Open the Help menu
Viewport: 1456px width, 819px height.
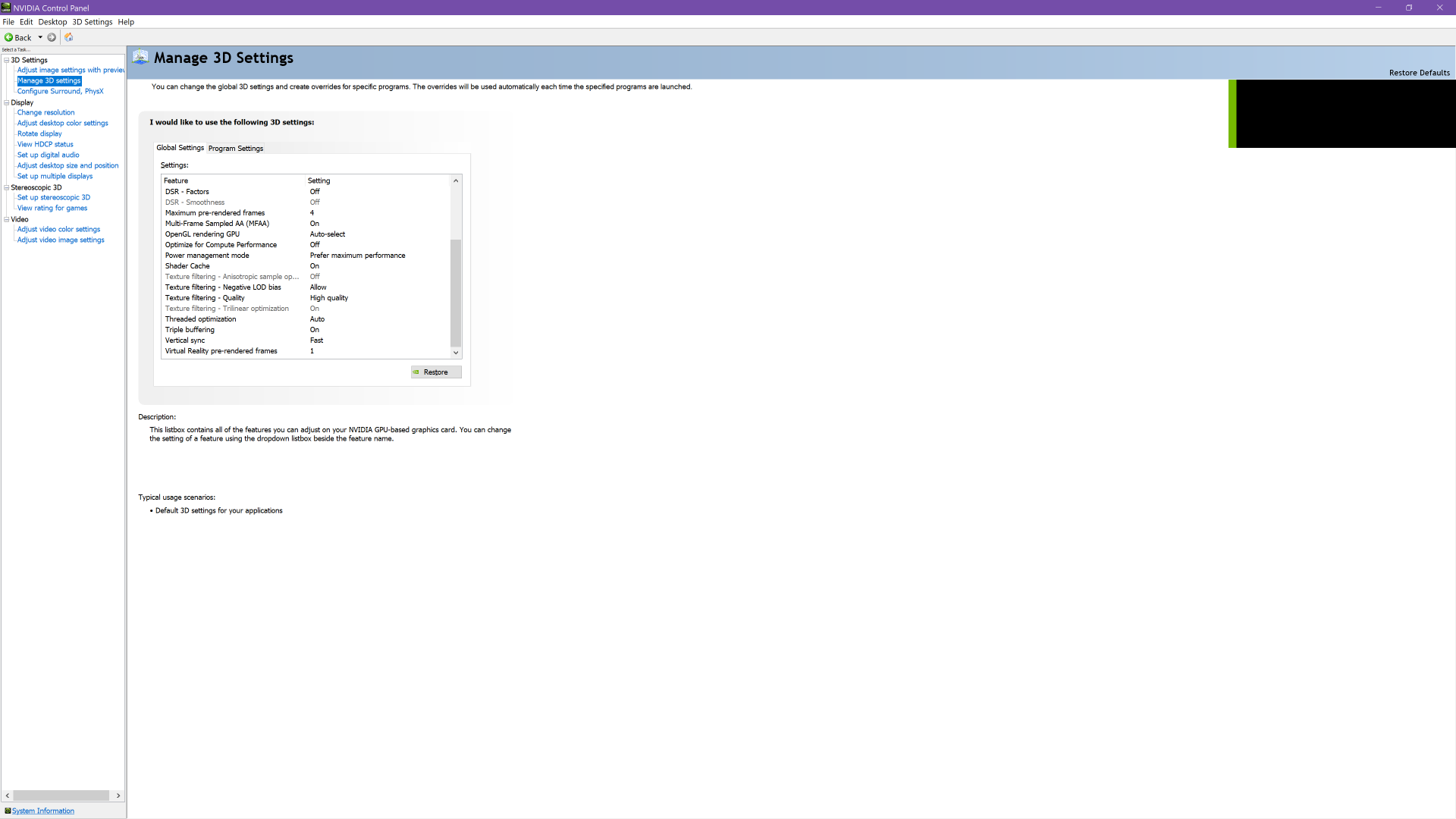coord(126,22)
